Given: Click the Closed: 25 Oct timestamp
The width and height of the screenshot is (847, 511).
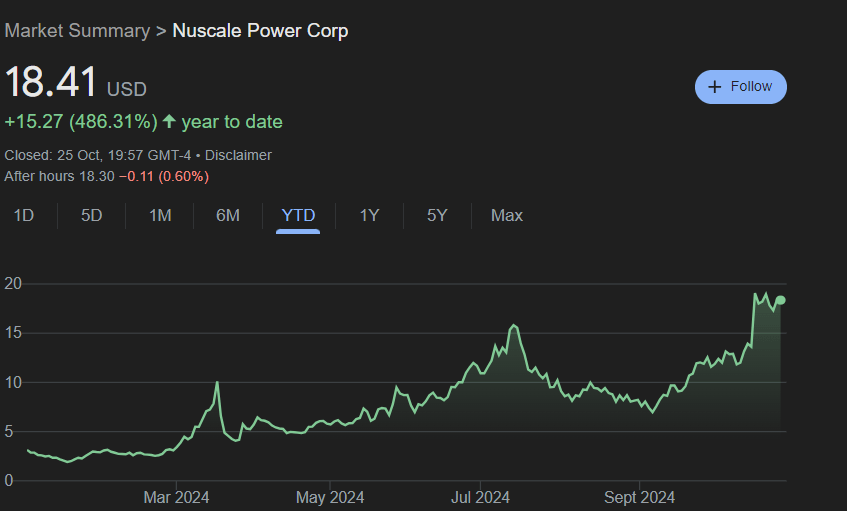Looking at the screenshot, I should tap(98, 156).
